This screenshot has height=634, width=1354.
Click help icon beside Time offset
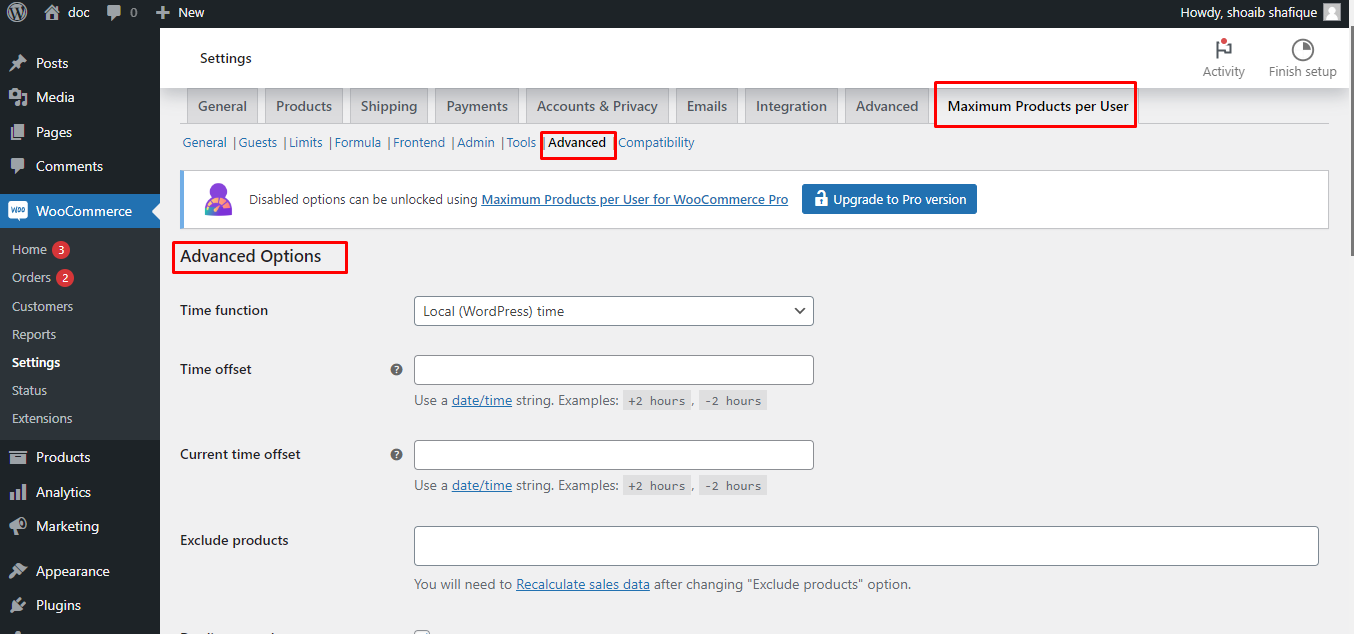pos(396,369)
